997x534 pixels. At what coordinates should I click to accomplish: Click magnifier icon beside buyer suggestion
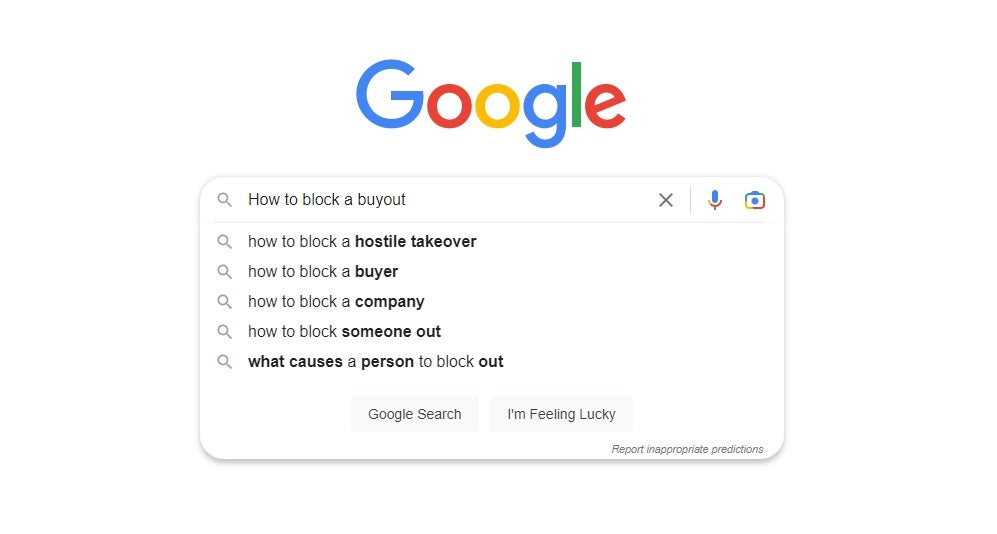coord(225,271)
